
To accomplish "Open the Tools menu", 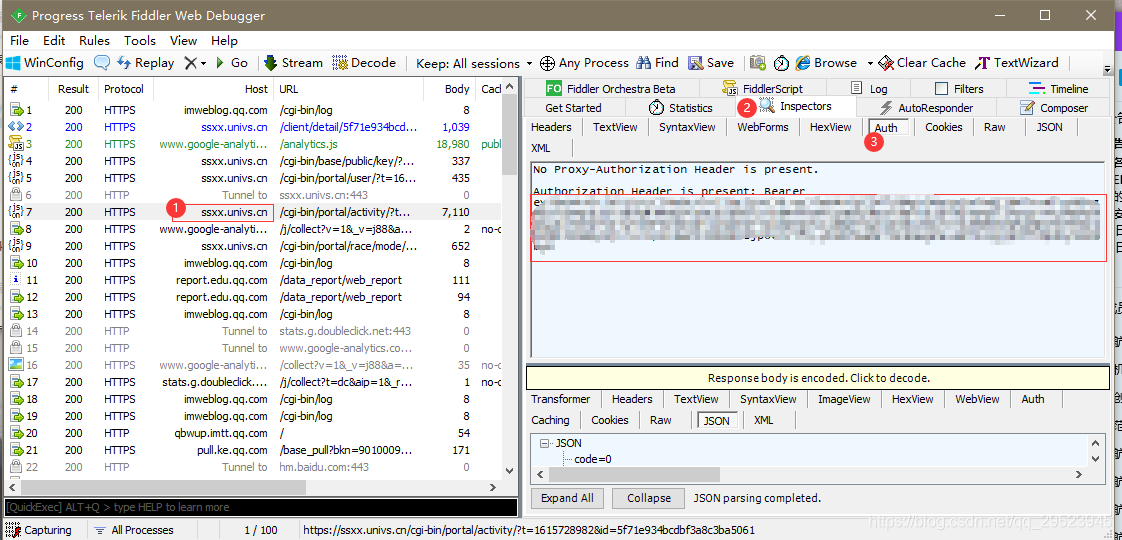I will pyautogui.click(x=140, y=41).
